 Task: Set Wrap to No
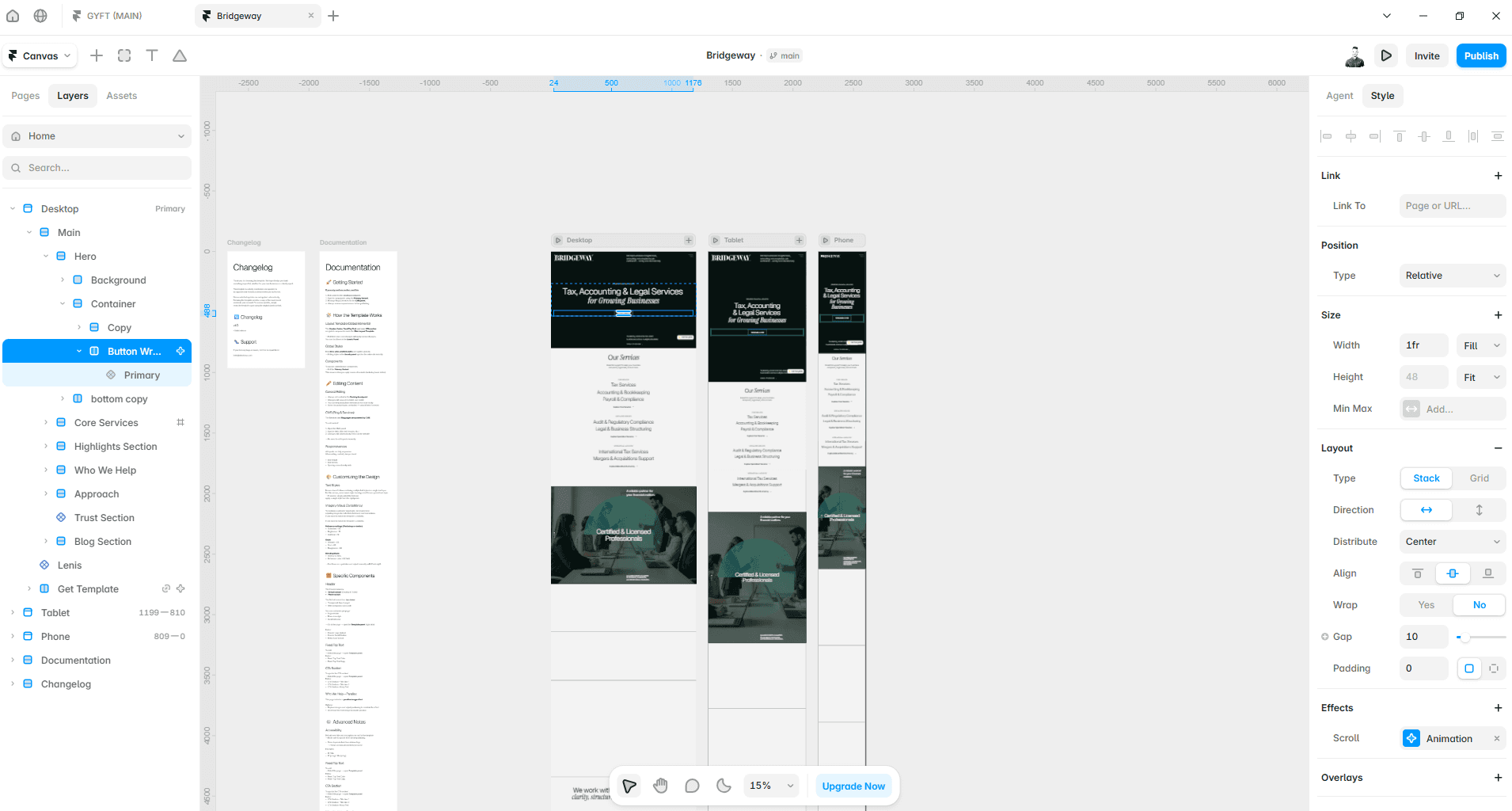pos(1480,605)
